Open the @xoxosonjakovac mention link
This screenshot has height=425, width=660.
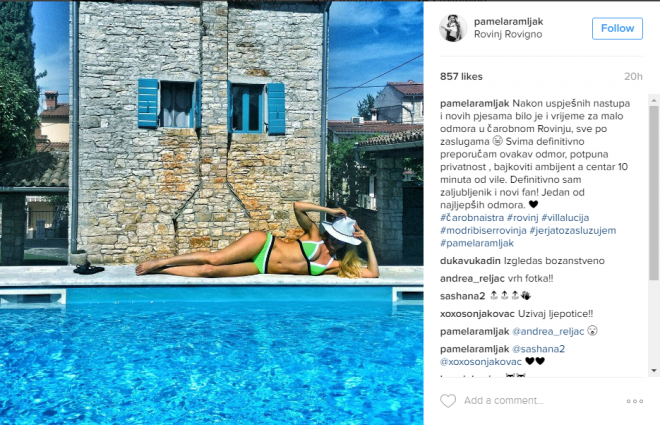(481, 361)
